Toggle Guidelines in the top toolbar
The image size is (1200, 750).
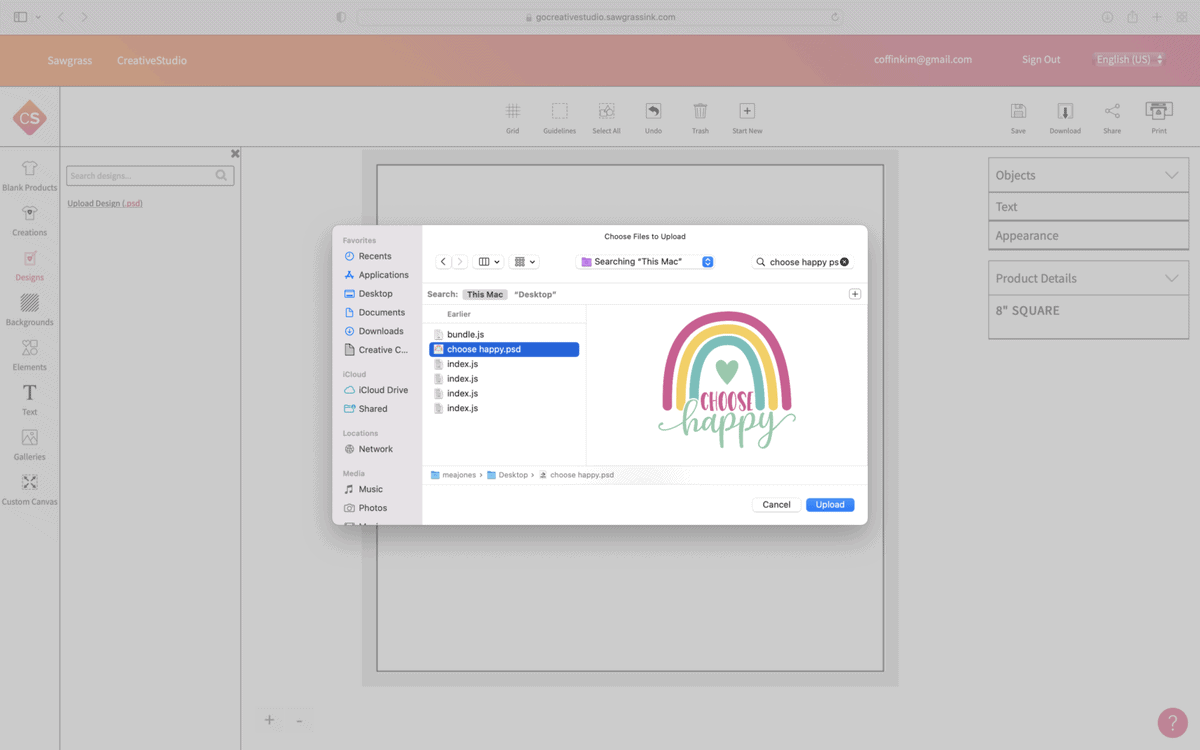click(559, 112)
